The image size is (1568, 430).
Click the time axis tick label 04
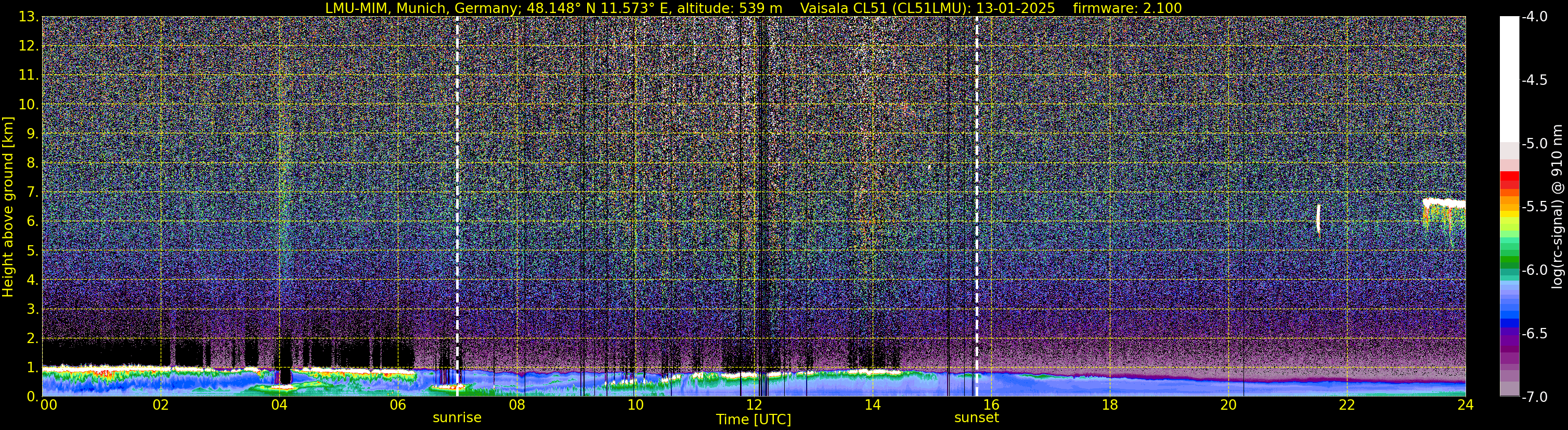279,406
